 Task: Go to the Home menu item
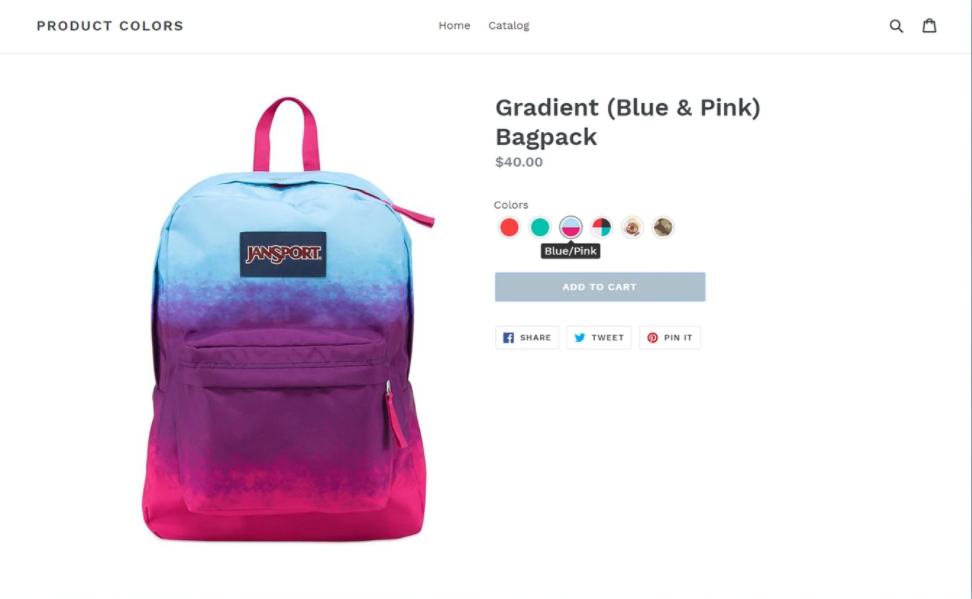454,25
